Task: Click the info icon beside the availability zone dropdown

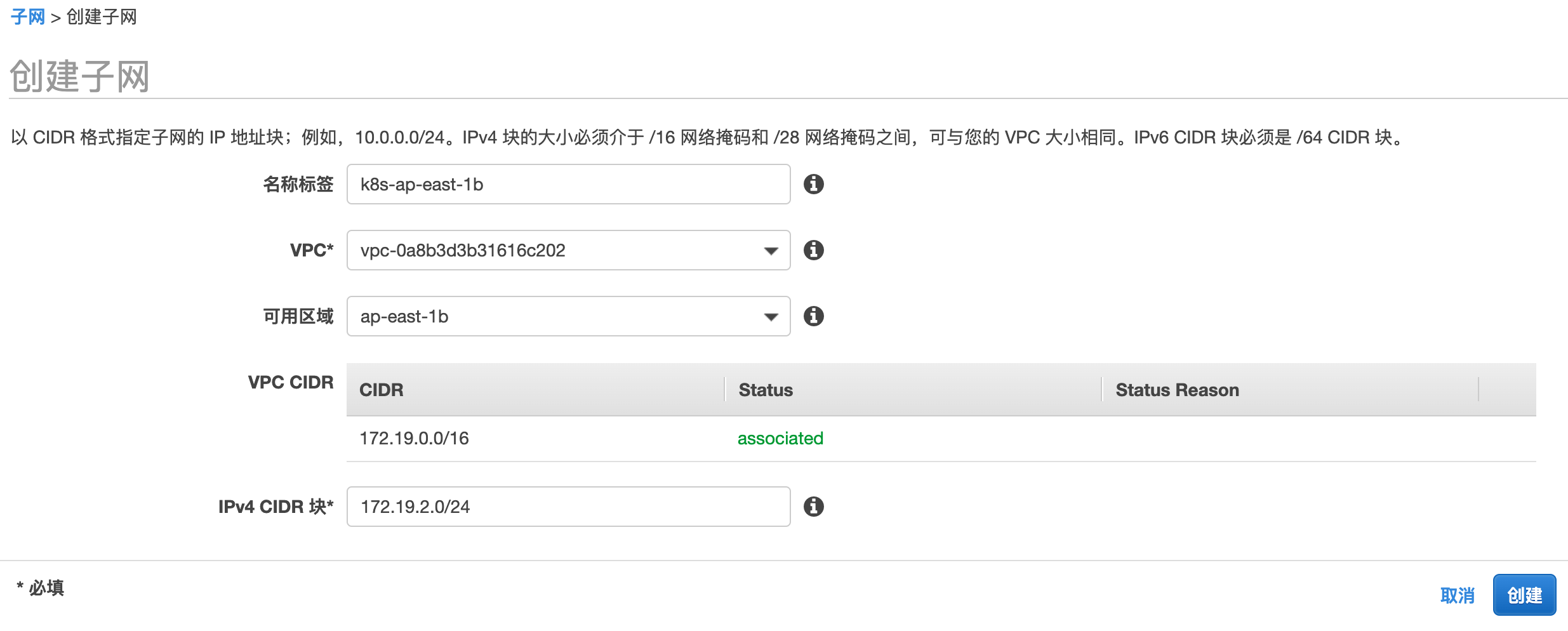Action: (x=813, y=316)
